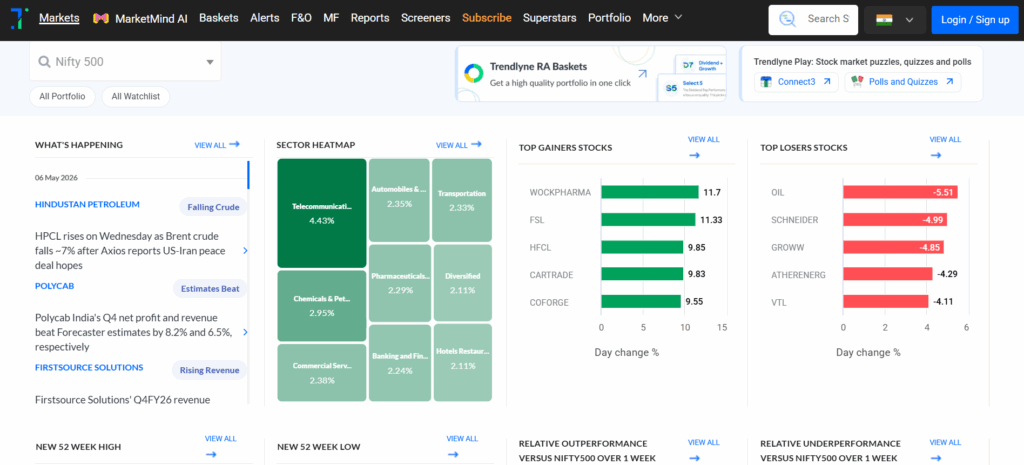The image size is (1024, 465).
Task: Click the arrow under Relative Underperformance View All
Action: click(936, 458)
